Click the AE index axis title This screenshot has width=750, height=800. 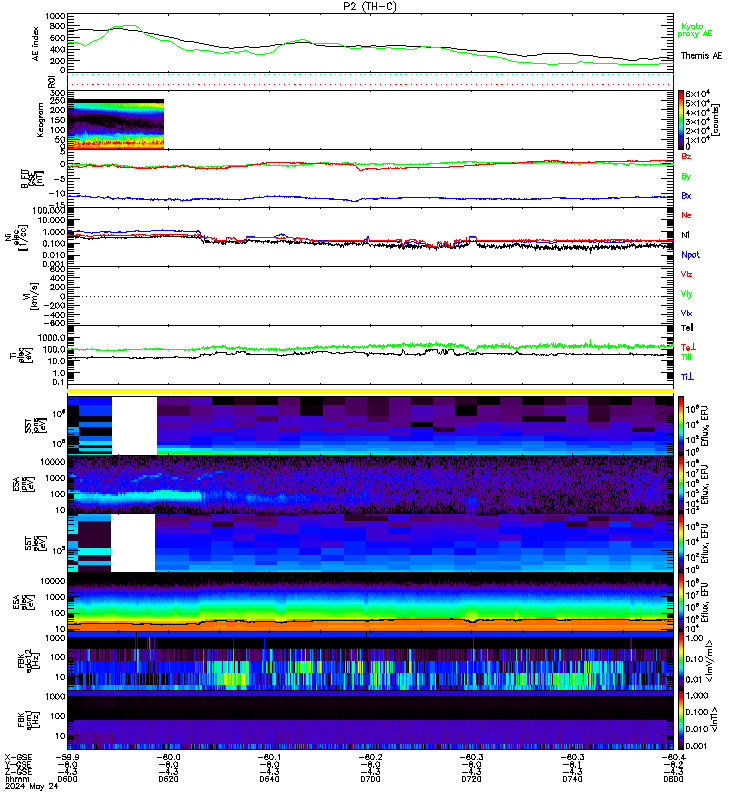tap(35, 44)
